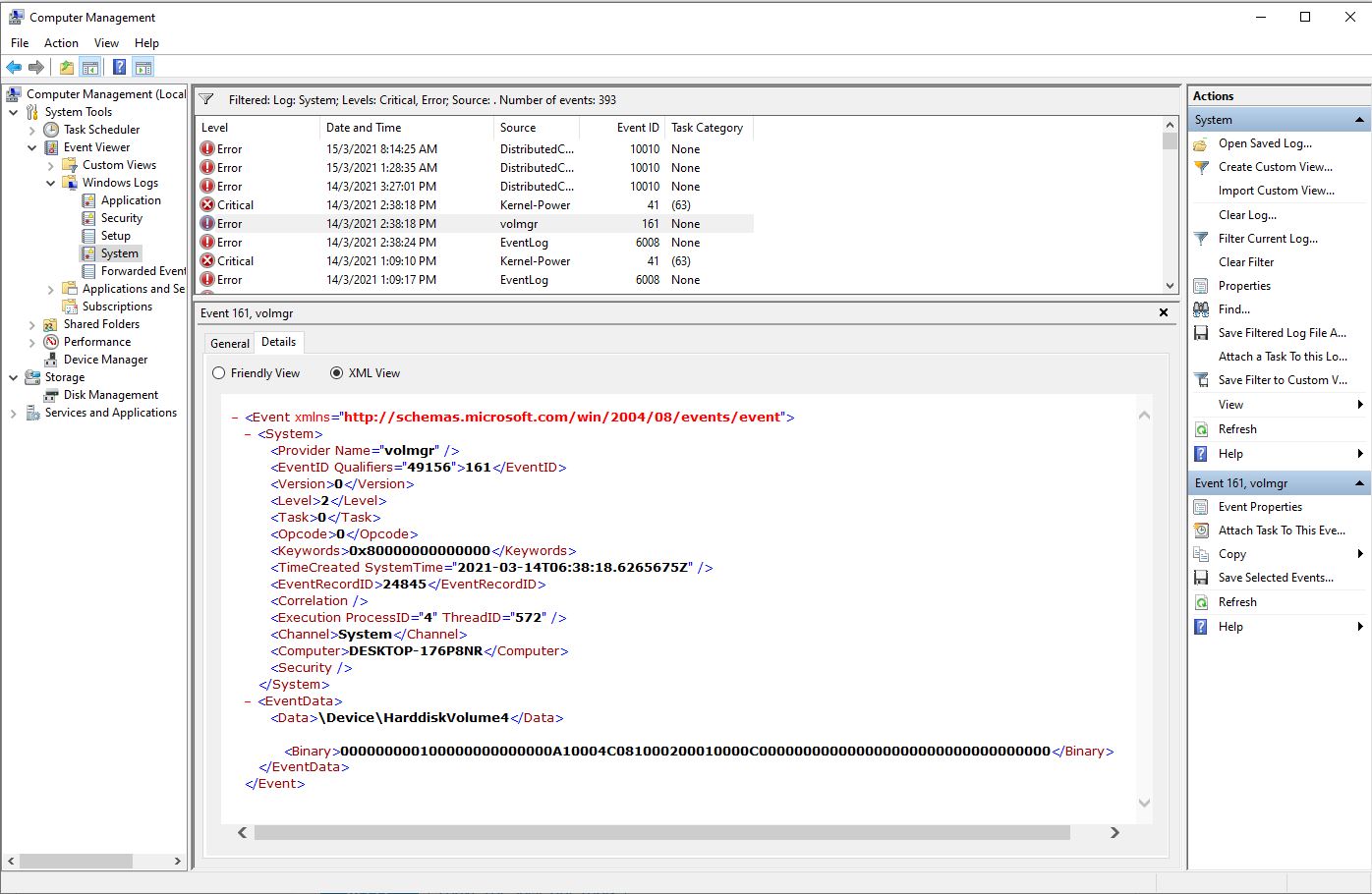
Task: Open Find using the binoculars icon
Action: [x=1201, y=308]
